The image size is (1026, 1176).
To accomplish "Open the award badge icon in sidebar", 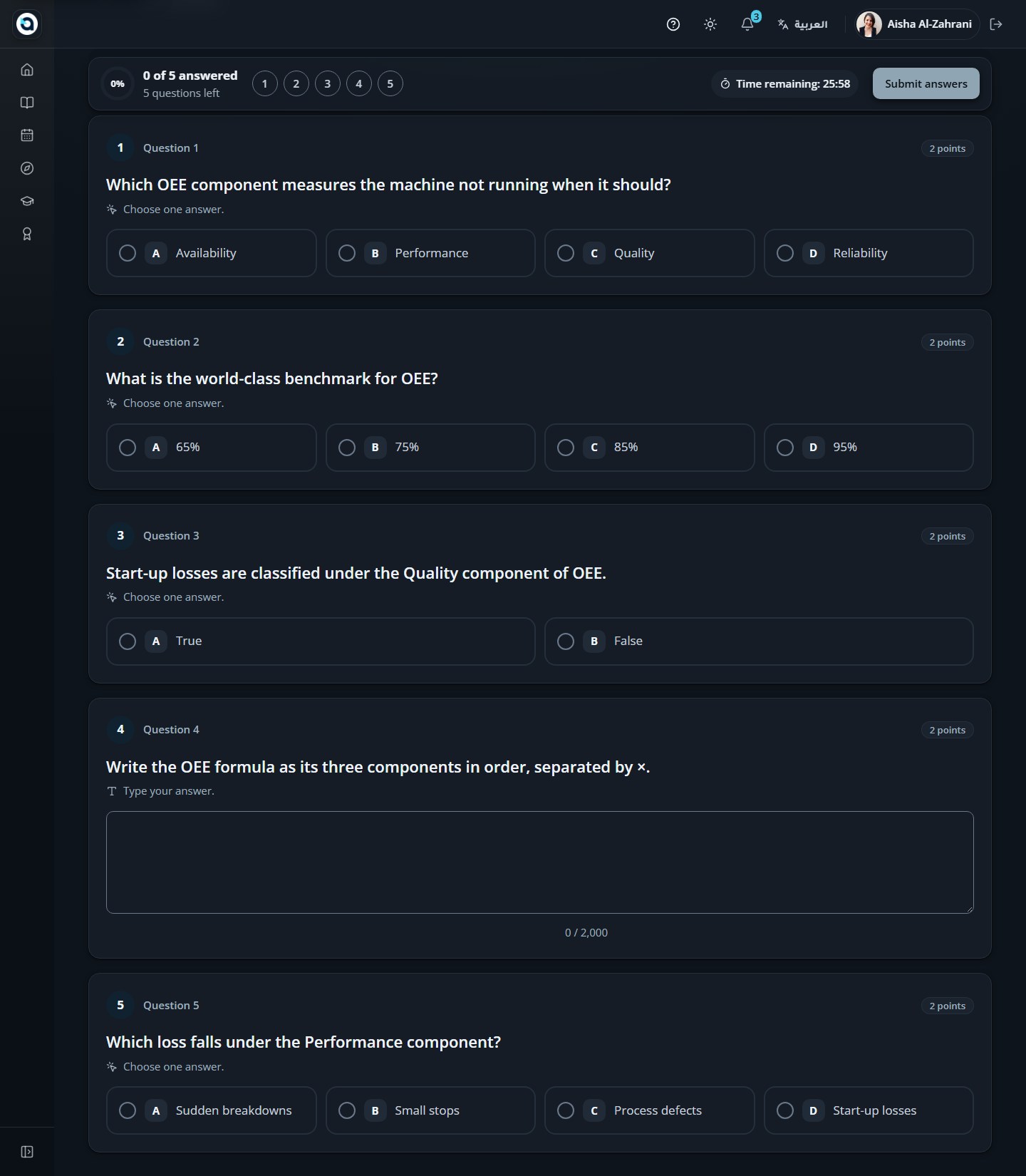I will coord(27,234).
